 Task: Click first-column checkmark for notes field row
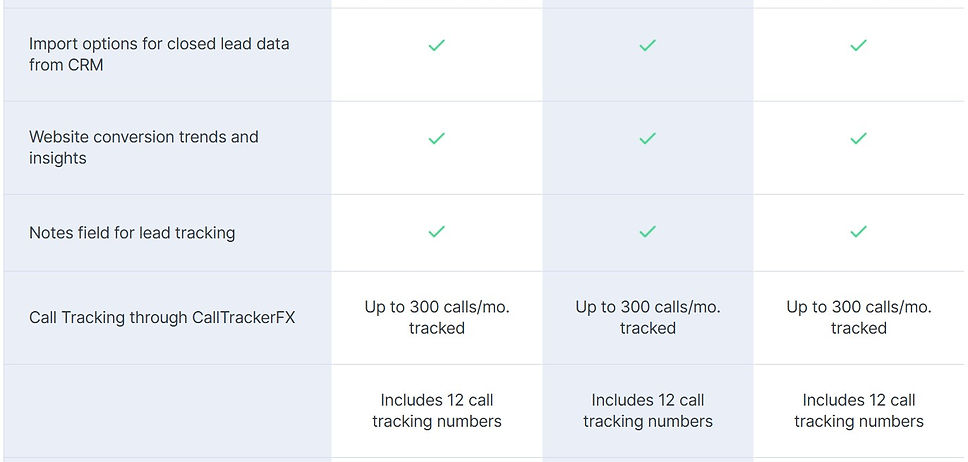coord(436,232)
